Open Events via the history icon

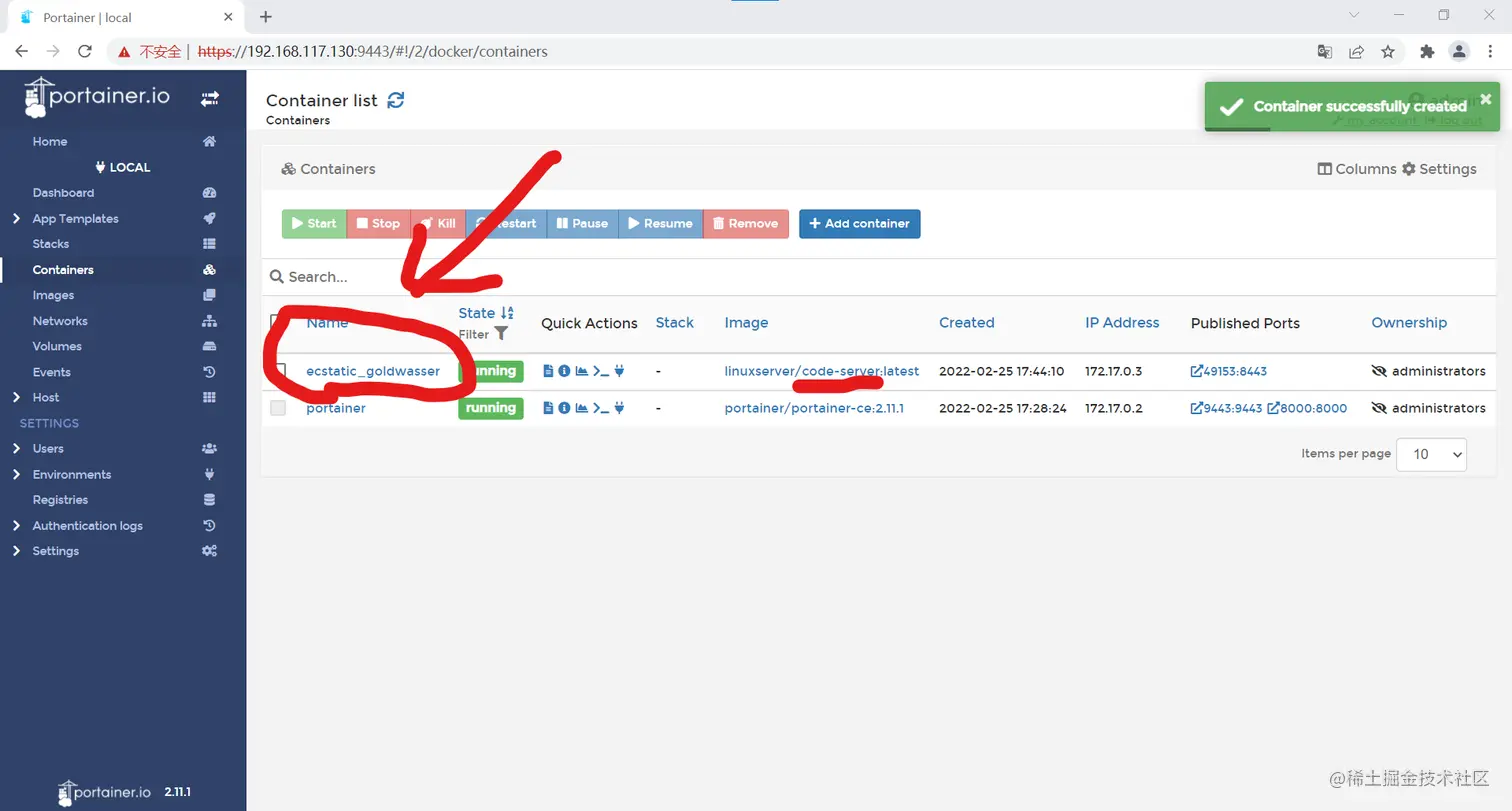209,372
